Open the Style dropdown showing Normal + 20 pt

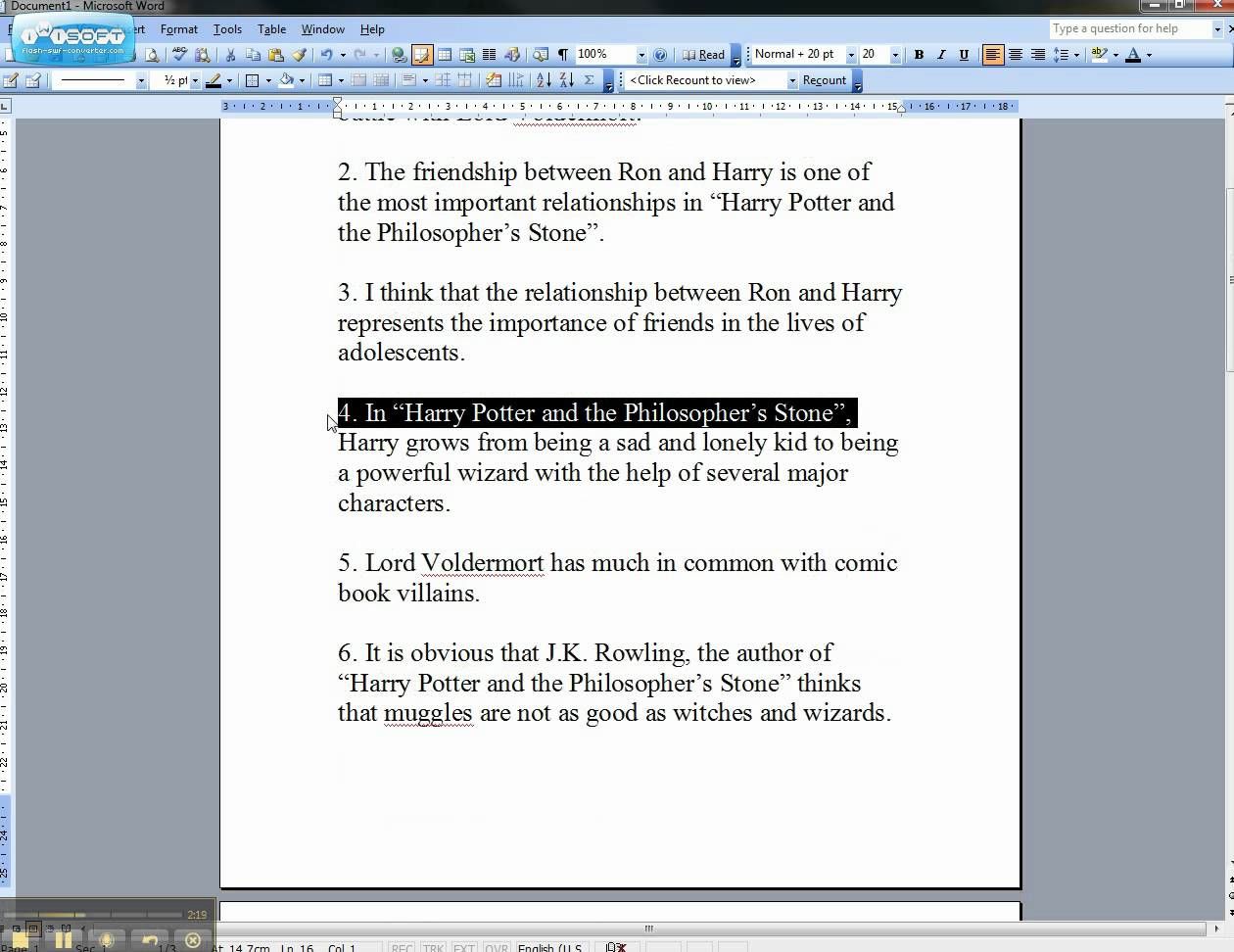point(850,55)
